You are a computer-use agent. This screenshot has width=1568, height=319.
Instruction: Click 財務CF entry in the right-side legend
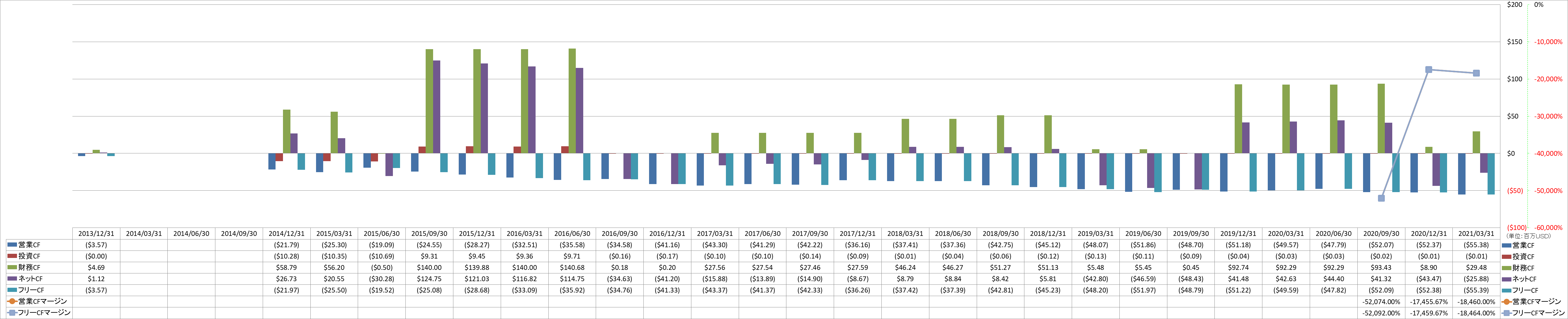click(x=1518, y=268)
